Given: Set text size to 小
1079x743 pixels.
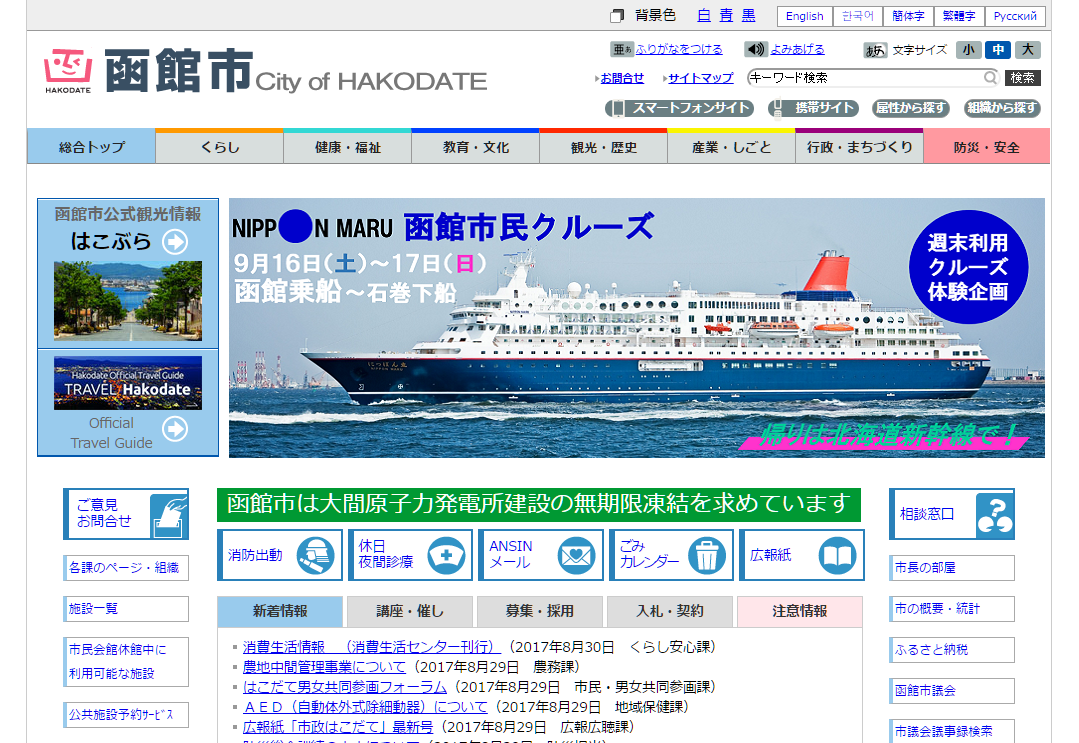Looking at the screenshot, I should (x=968, y=50).
